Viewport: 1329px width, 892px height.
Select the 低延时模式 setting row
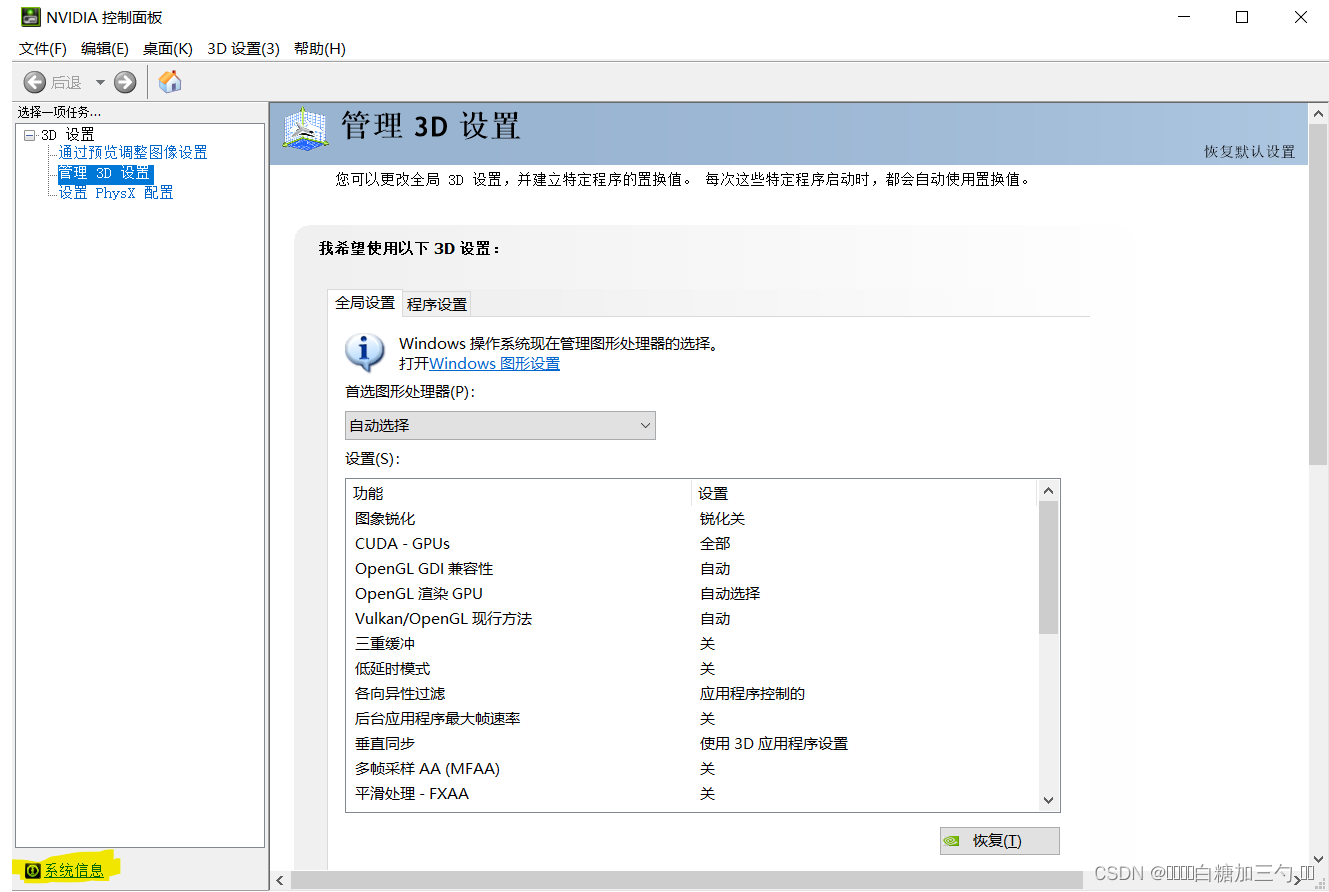click(693, 669)
